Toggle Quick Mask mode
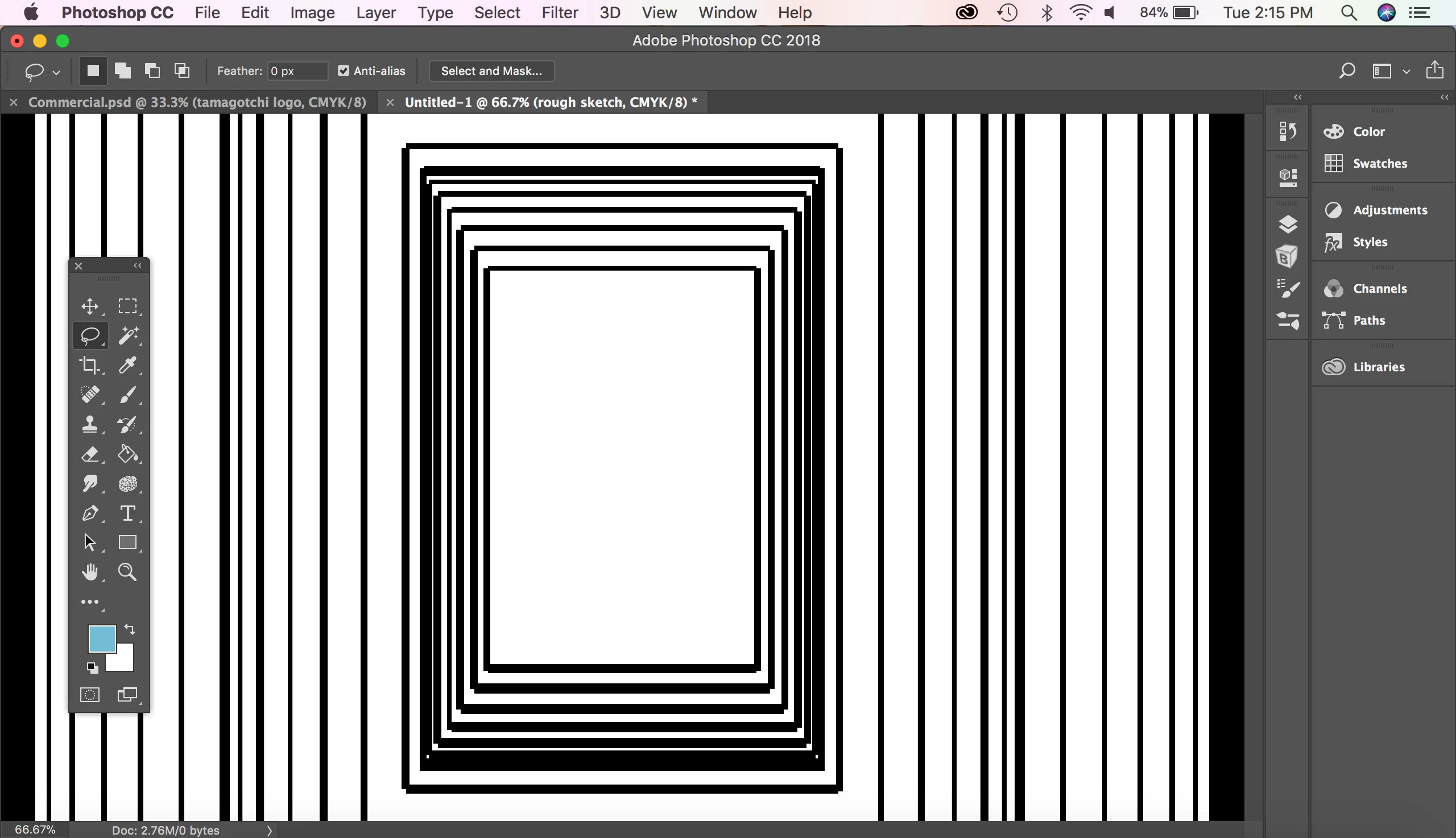The image size is (1456, 838). 90,695
